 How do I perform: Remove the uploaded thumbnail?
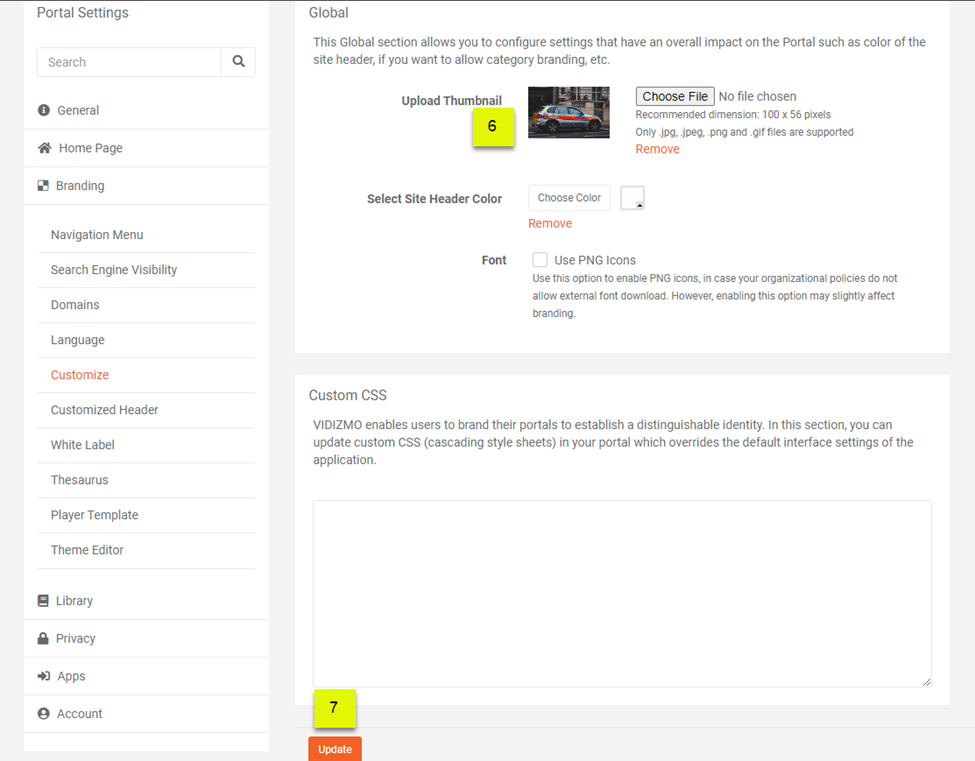(x=657, y=148)
